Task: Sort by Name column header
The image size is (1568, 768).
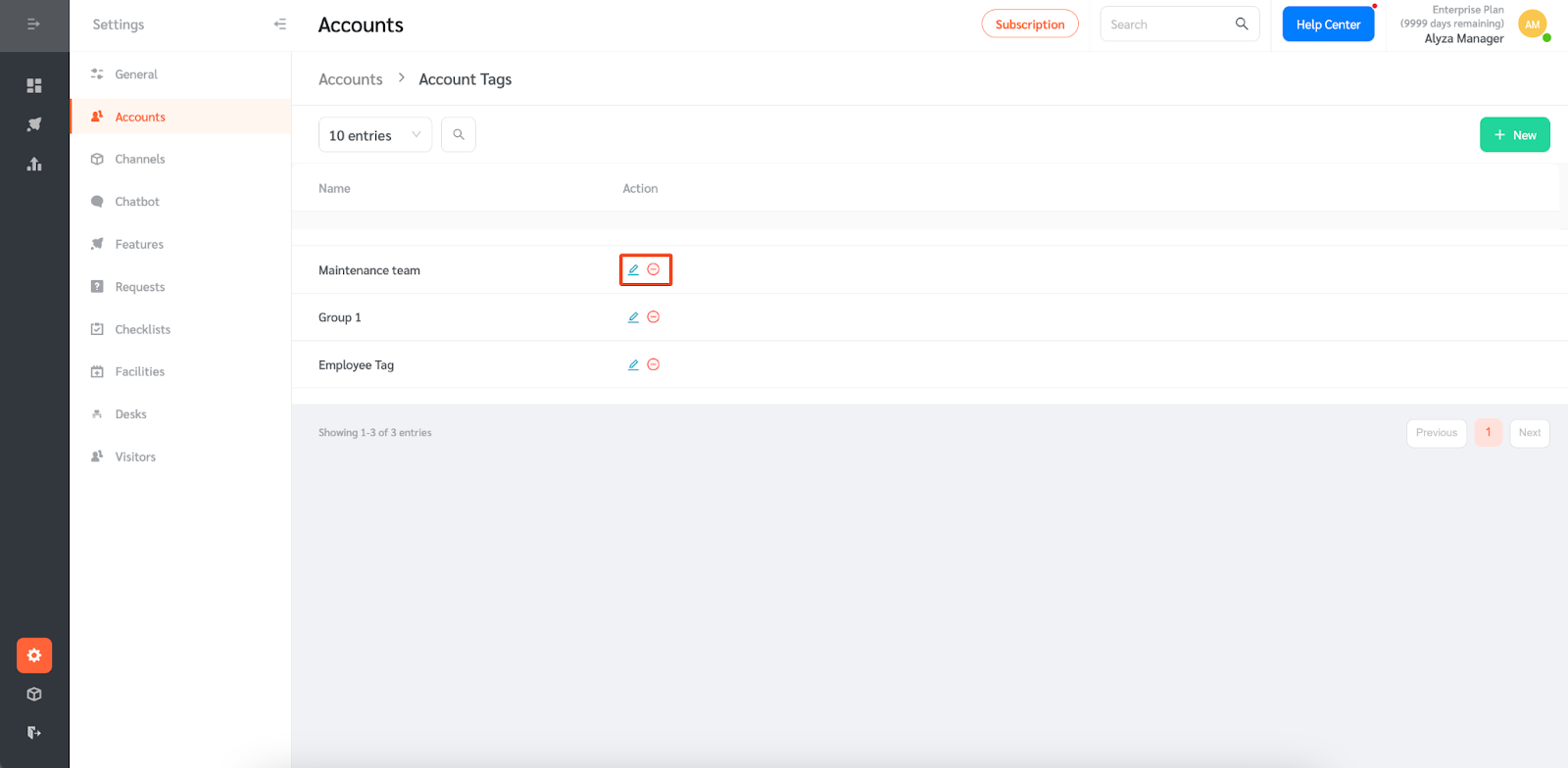Action: pos(334,188)
